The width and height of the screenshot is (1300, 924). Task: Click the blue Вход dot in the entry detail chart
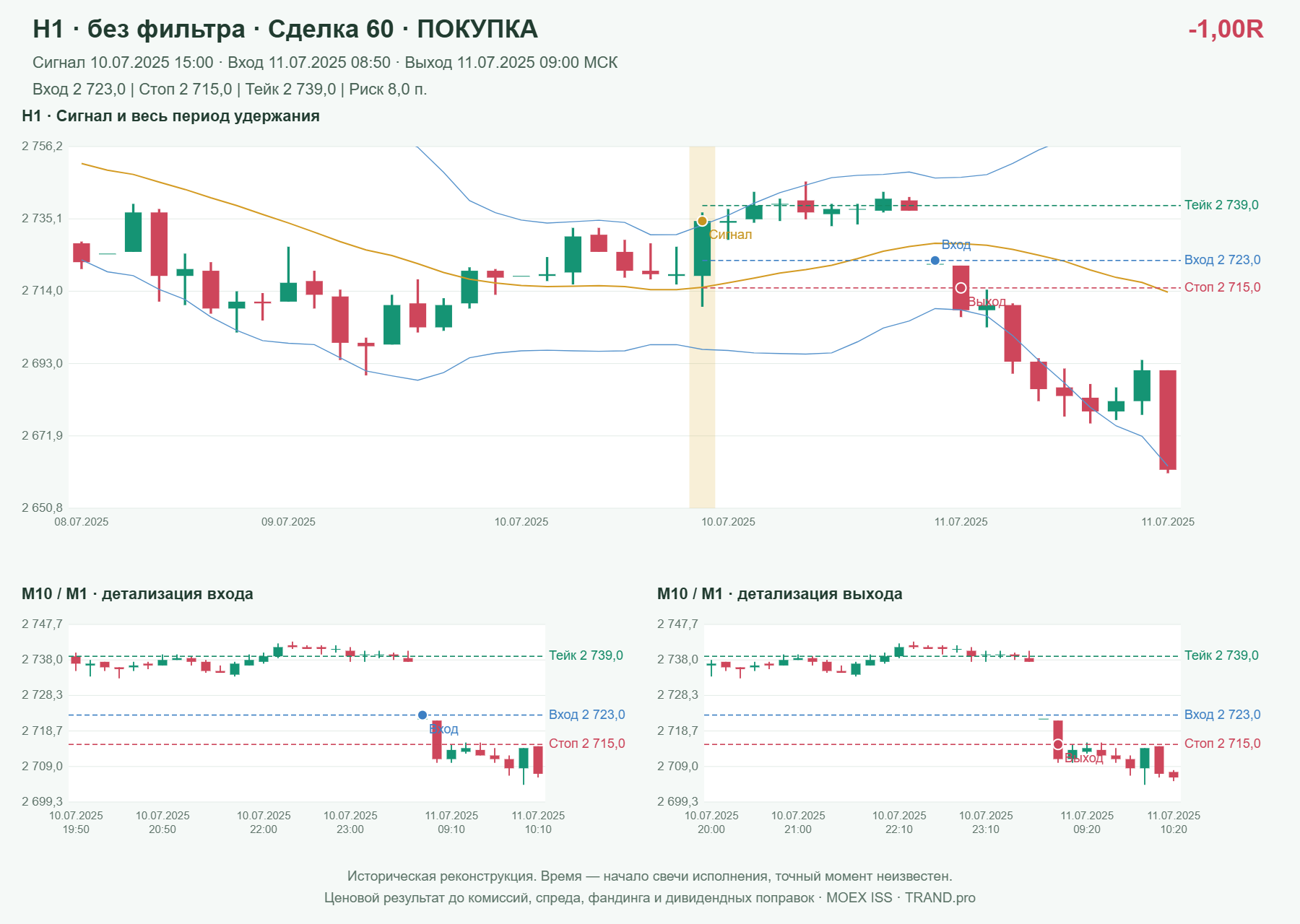pyautogui.click(x=422, y=715)
